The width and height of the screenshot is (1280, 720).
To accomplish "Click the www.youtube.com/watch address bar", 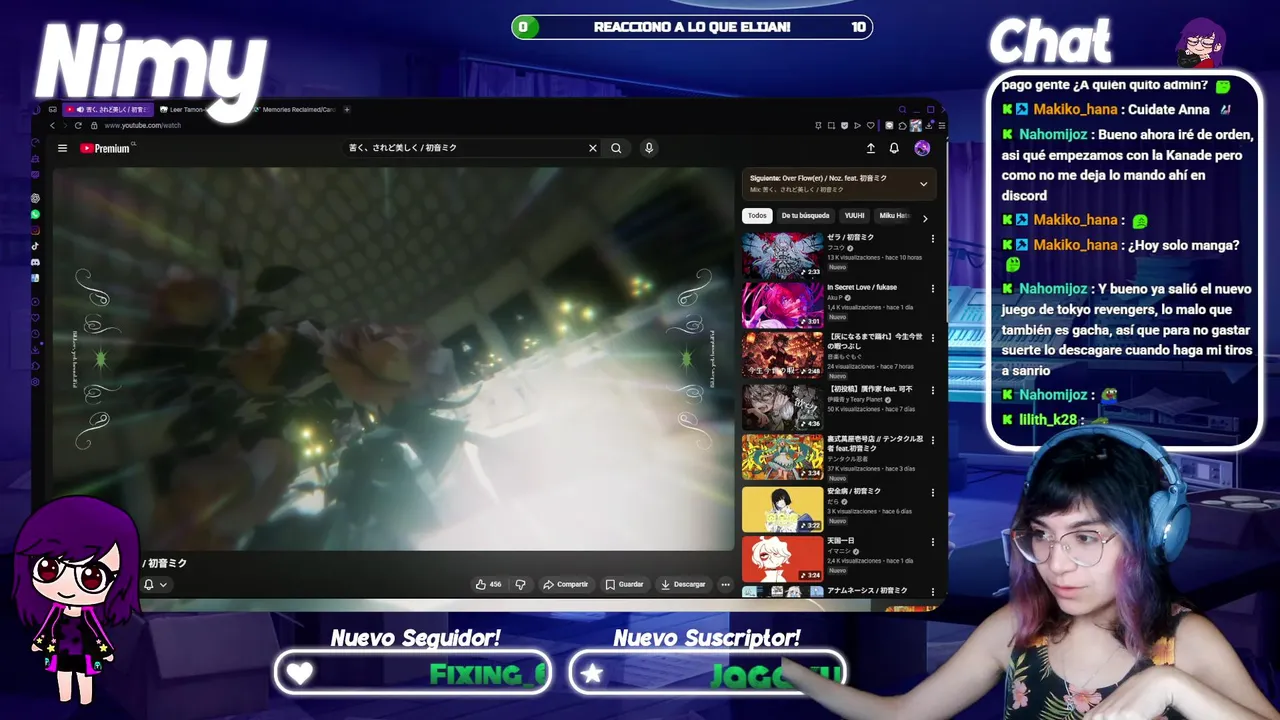I will [x=142, y=125].
